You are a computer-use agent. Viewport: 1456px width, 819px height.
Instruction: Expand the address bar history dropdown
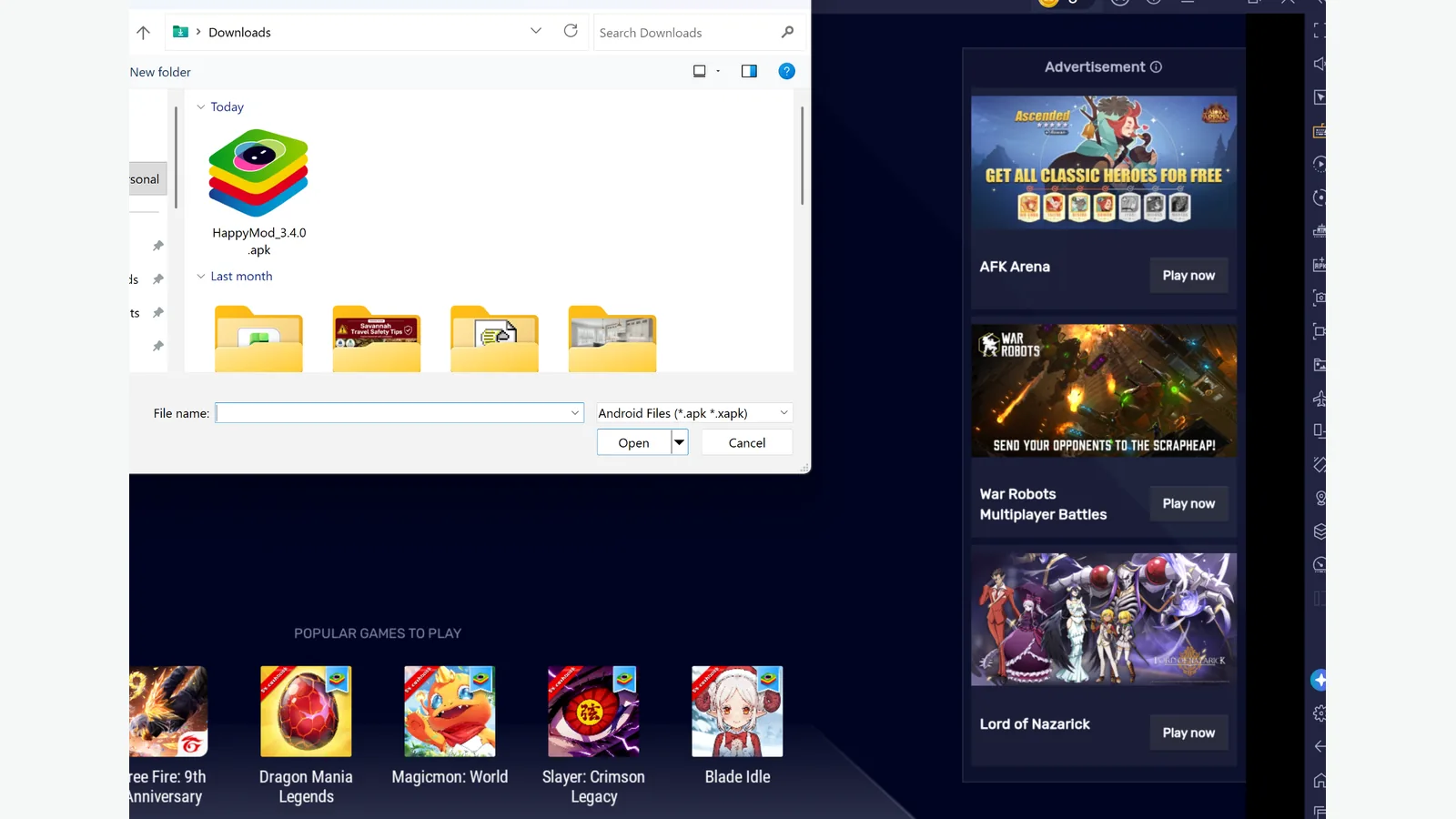tap(536, 31)
